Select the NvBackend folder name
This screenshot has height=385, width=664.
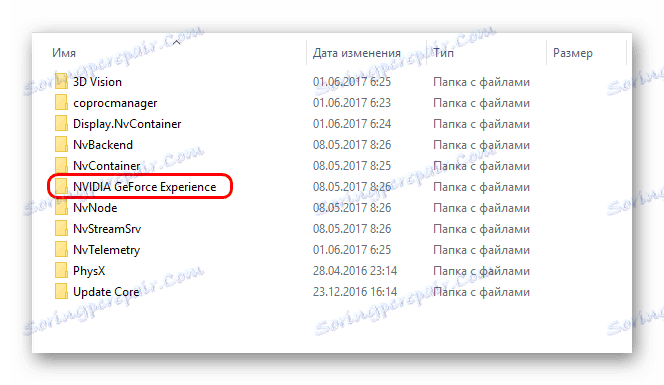pyautogui.click(x=103, y=145)
